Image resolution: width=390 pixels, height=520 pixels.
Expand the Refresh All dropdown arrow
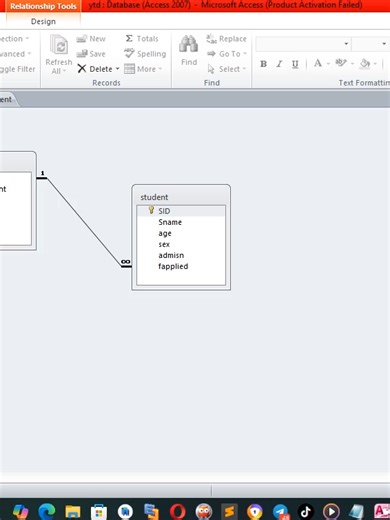[64, 71]
